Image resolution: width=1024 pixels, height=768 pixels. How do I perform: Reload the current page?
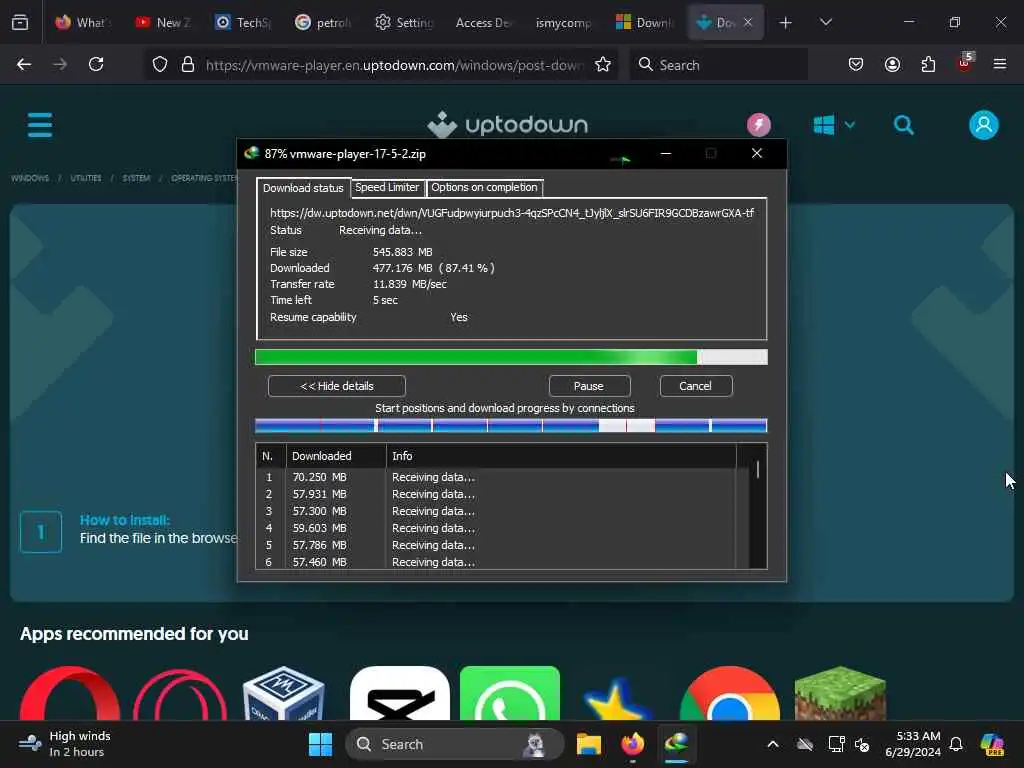coord(96,64)
